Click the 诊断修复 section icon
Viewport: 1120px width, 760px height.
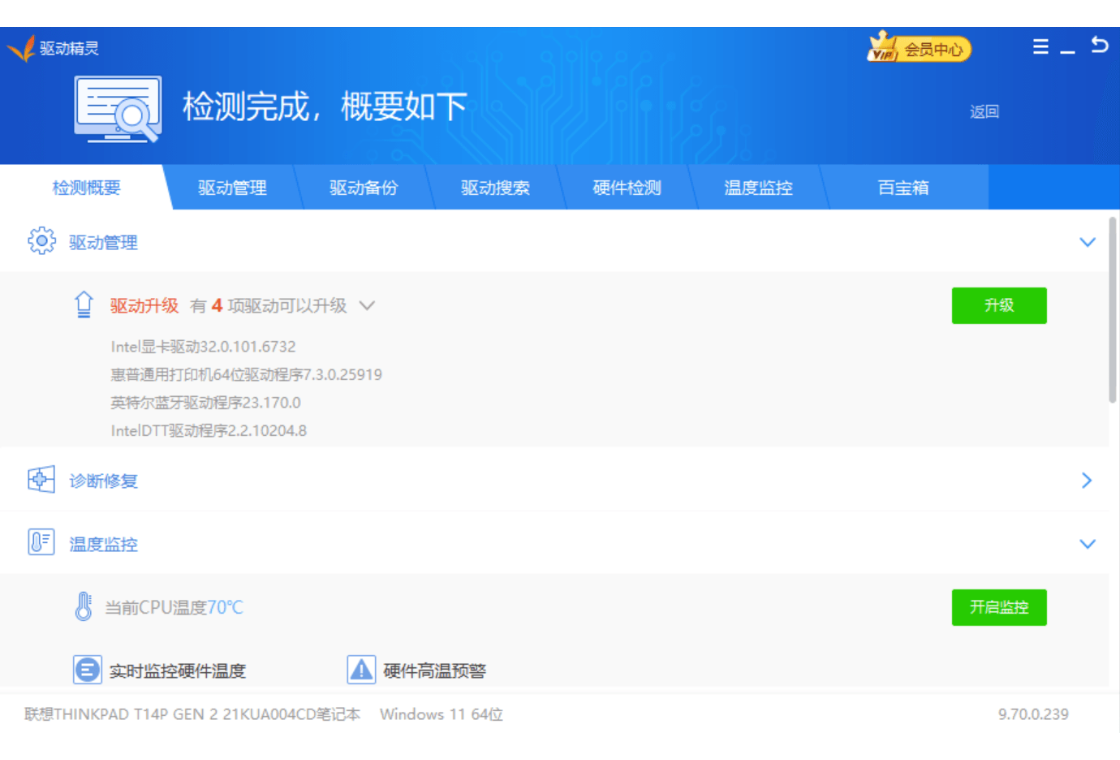(x=41, y=480)
